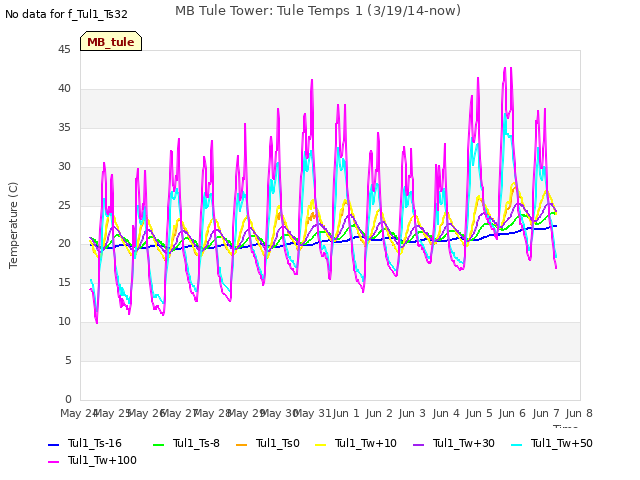
Task: Click the Jun 4 x-axis tick label
Action: click(x=446, y=413)
